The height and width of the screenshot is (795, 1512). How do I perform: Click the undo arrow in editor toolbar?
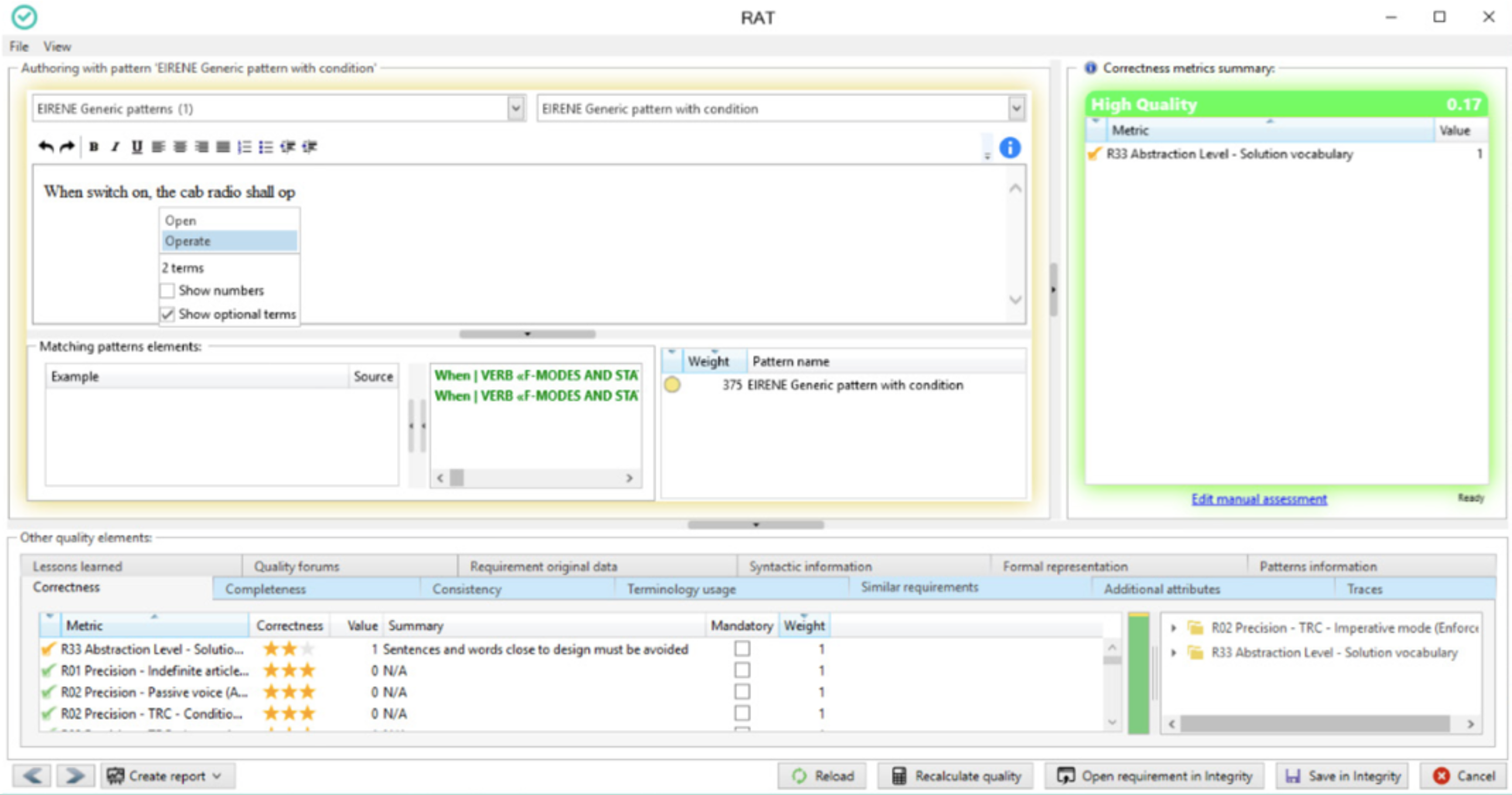[x=45, y=146]
